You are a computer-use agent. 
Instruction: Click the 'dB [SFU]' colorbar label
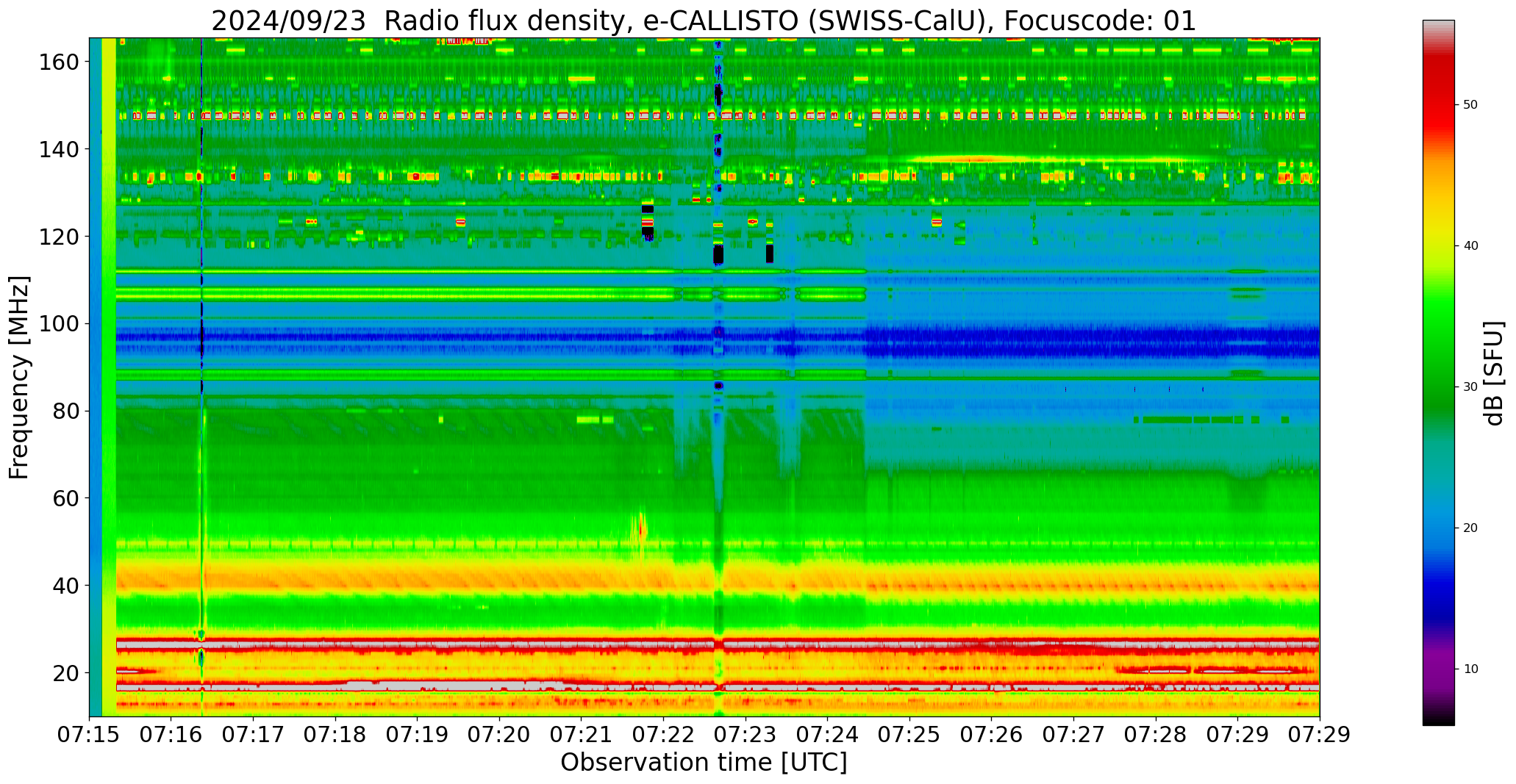point(1493,373)
